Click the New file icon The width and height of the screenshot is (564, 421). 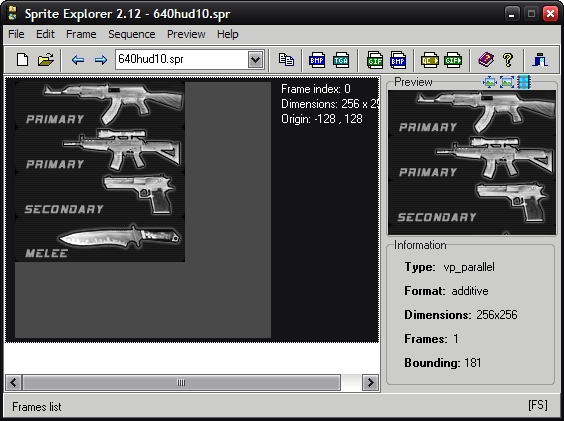23,59
